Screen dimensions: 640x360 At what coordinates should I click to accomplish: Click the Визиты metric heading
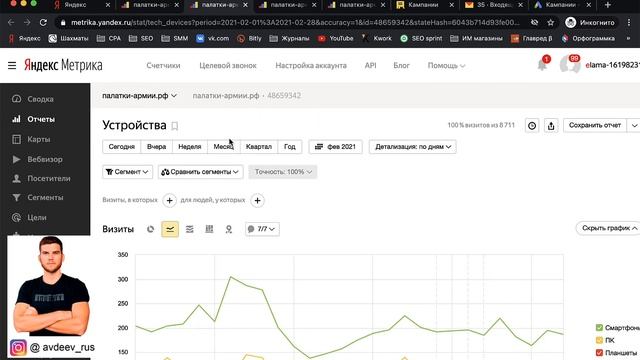pos(118,229)
